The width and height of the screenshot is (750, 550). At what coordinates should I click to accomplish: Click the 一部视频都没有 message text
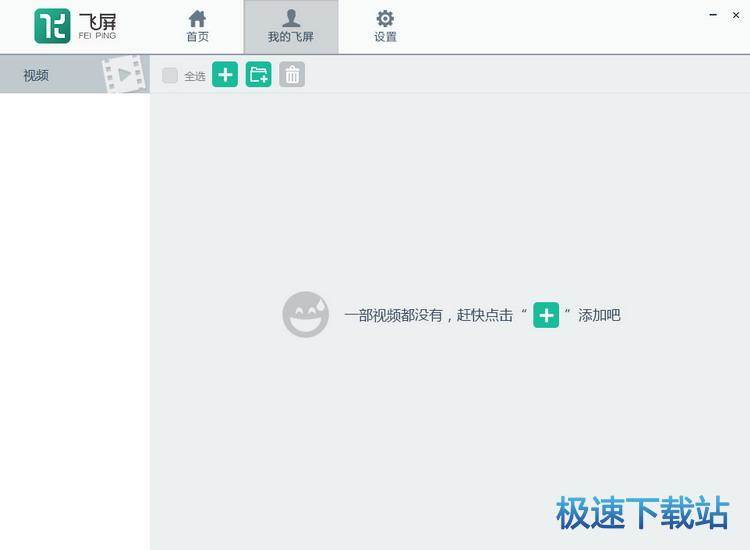(428, 315)
